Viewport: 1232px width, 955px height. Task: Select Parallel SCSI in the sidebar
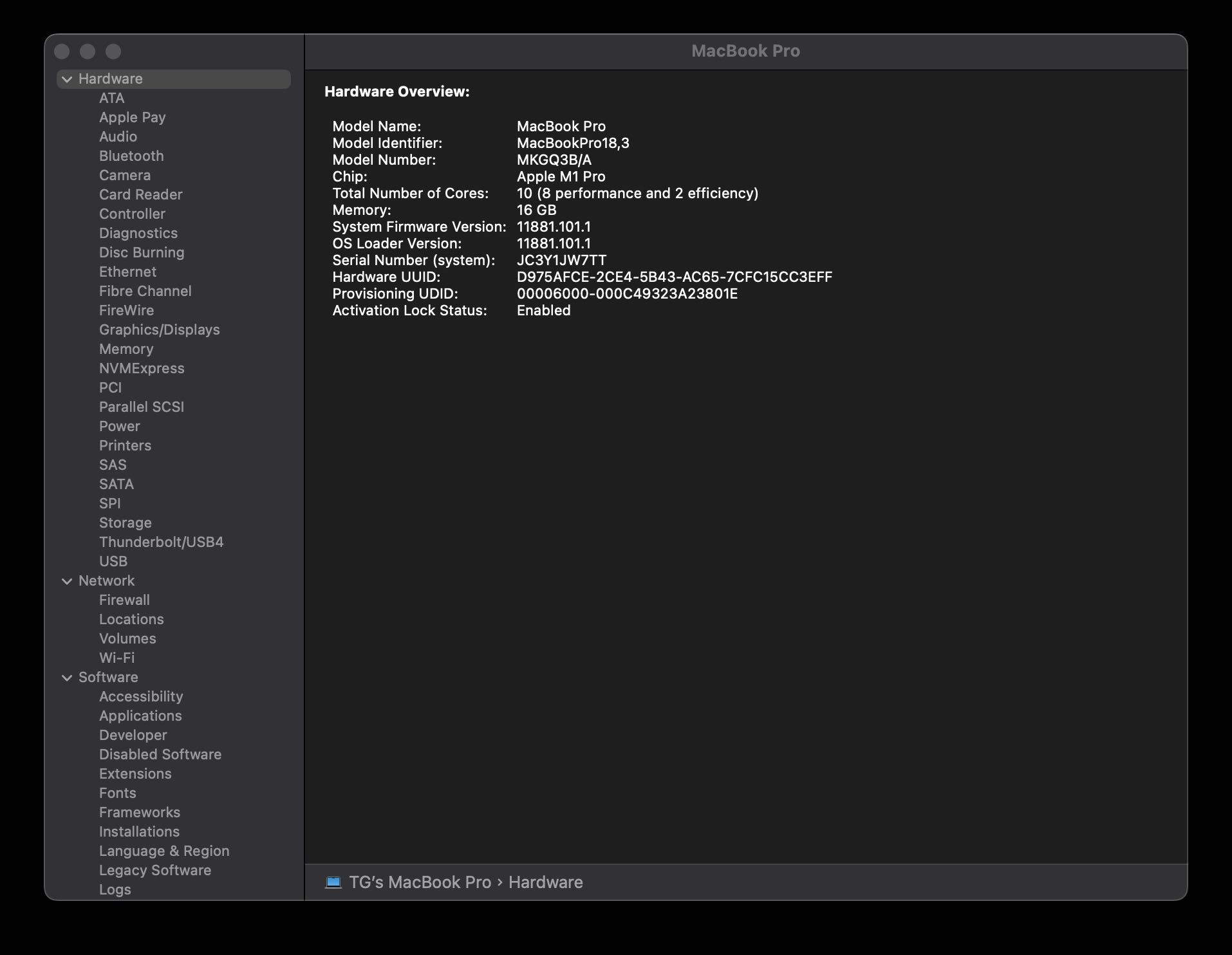(142, 407)
